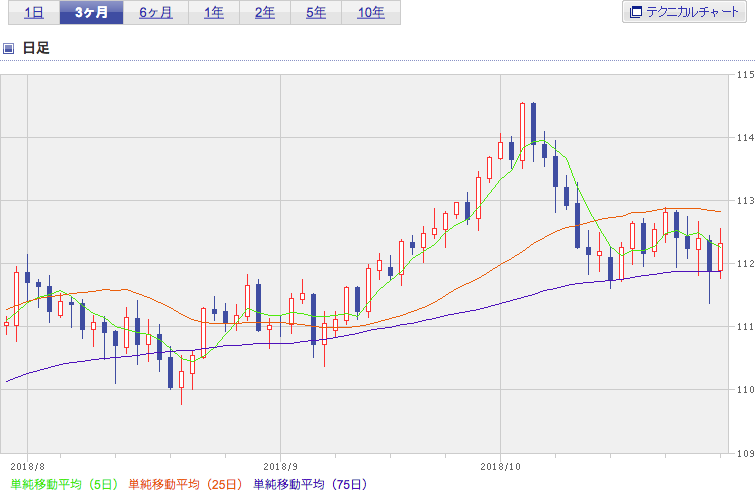The image size is (755, 493).
Task: Click the 110 price axis label
Action: coord(745,390)
